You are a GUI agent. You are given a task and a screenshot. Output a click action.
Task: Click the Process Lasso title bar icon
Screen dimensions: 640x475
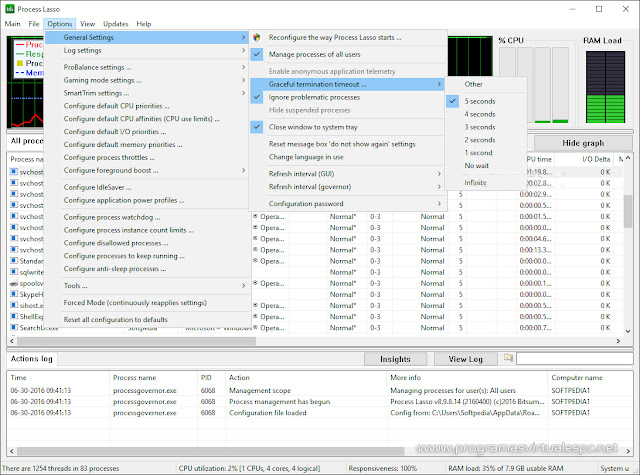click(9, 9)
